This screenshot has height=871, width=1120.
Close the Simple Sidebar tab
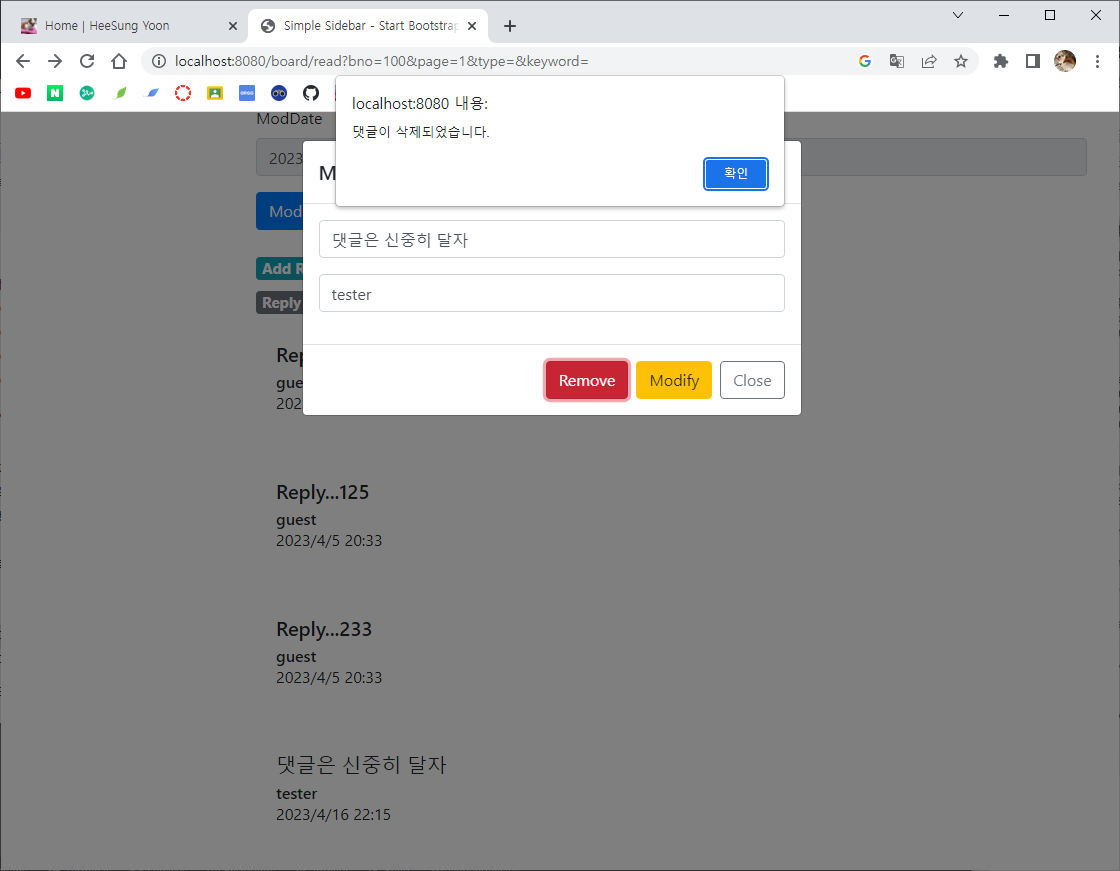[x=472, y=26]
